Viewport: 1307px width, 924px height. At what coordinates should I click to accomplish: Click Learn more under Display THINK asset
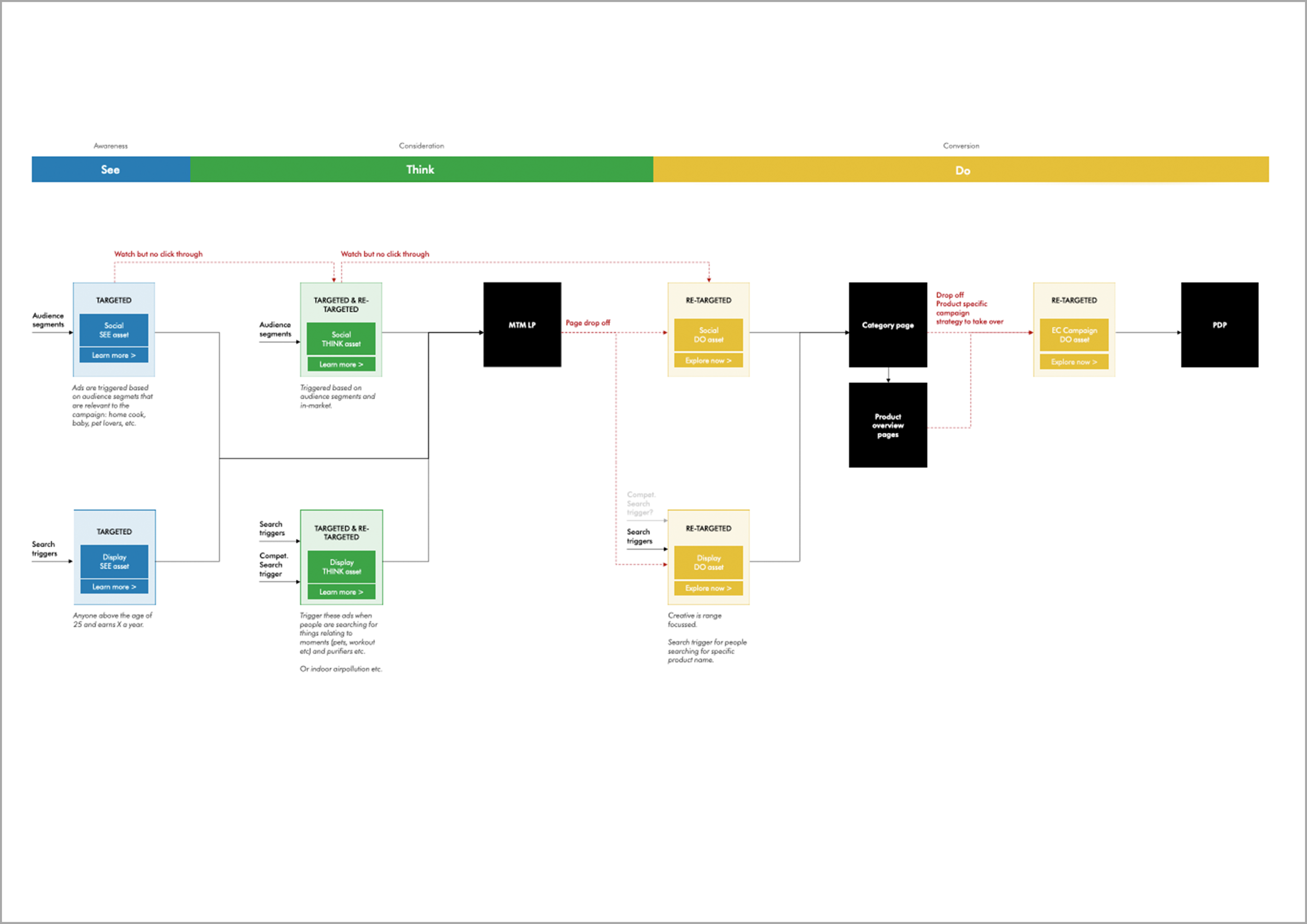(x=341, y=592)
